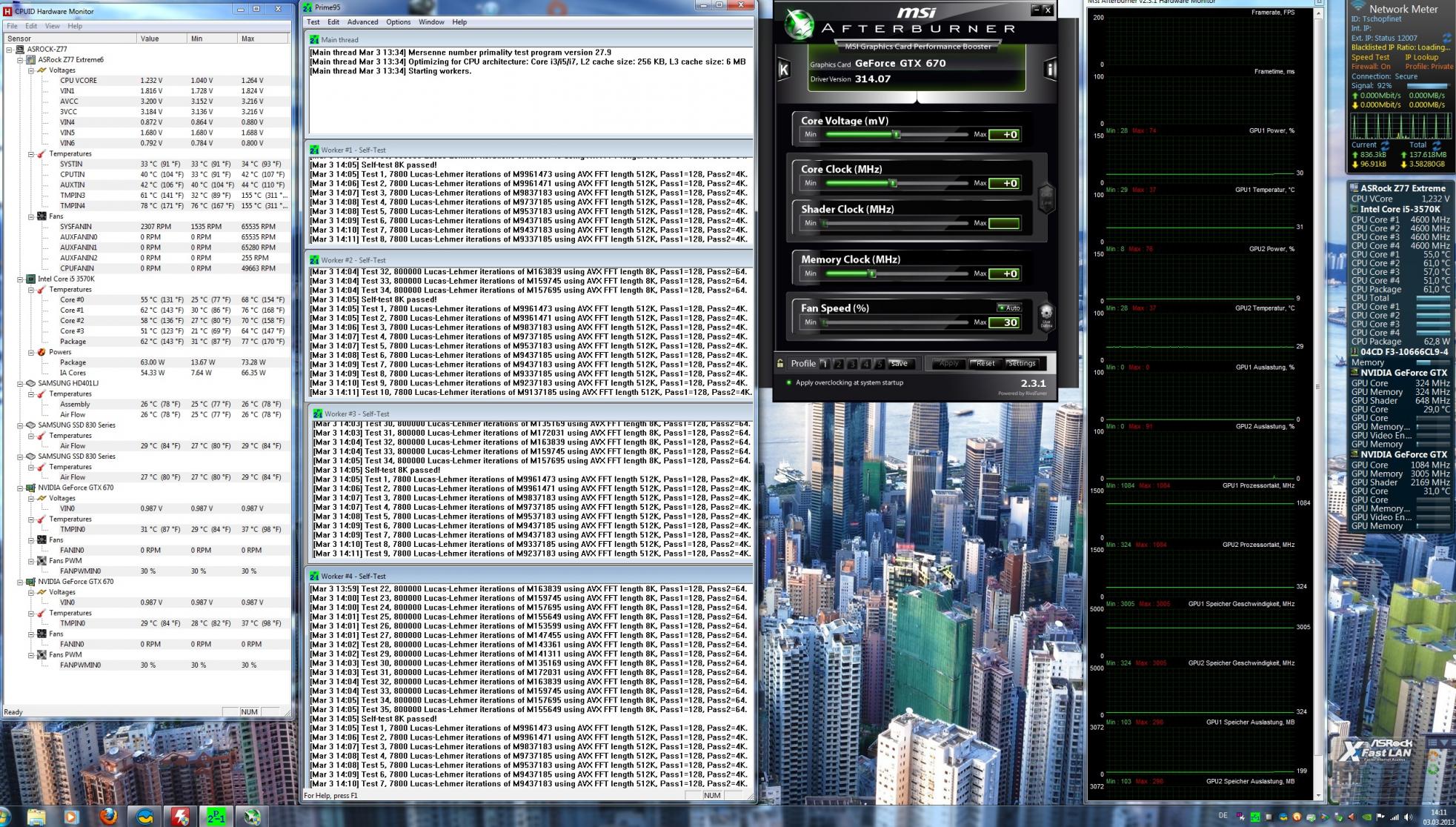Click the Core Clock slider handle
The width and height of the screenshot is (1456, 827).
point(893,183)
